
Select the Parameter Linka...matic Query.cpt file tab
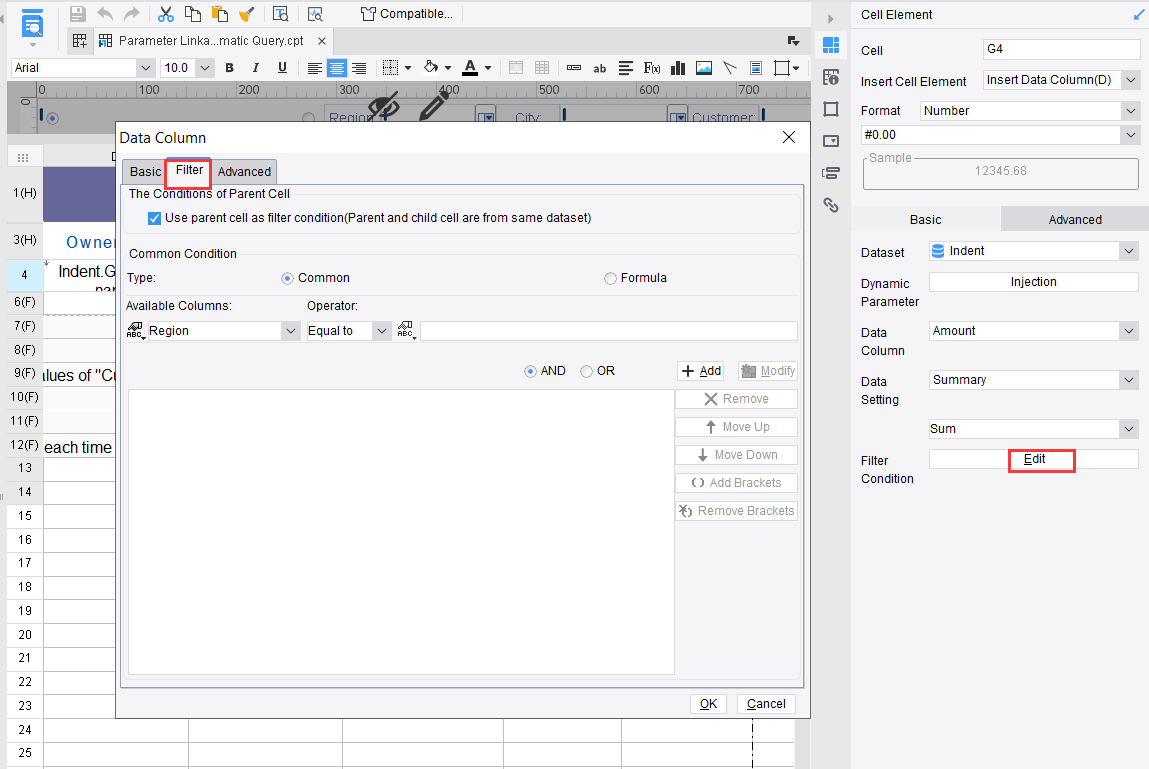pos(211,41)
